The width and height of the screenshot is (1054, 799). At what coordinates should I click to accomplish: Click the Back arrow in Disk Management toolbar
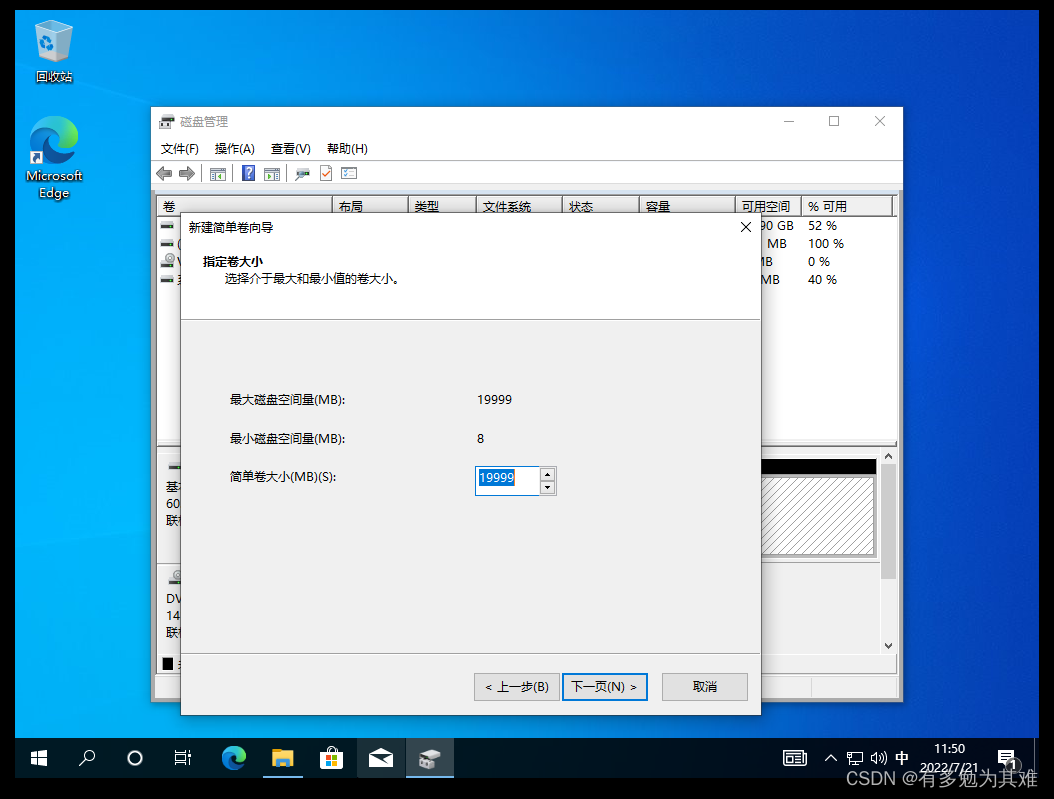[x=164, y=173]
